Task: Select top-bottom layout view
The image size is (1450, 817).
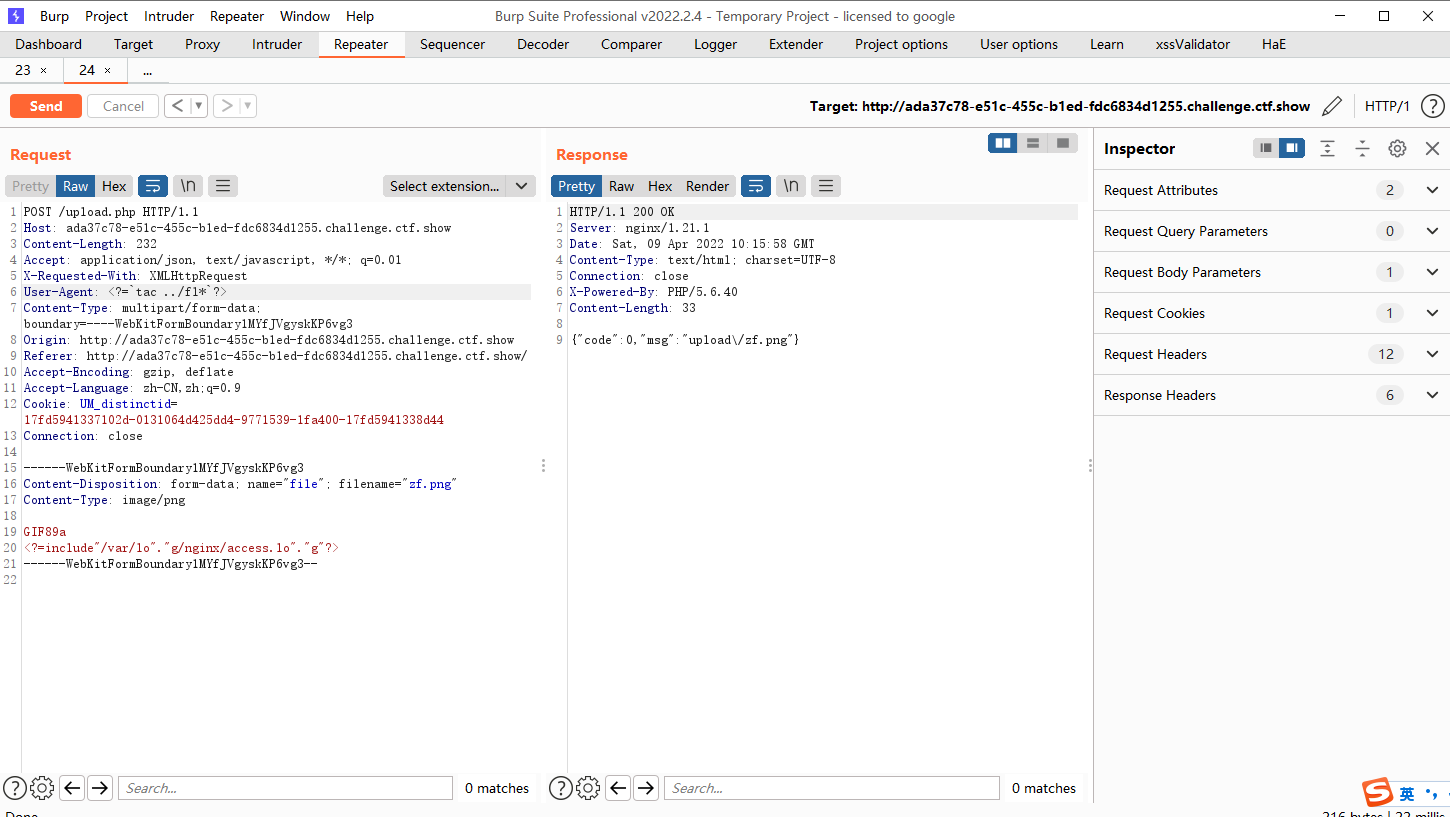Action: [x=1033, y=143]
